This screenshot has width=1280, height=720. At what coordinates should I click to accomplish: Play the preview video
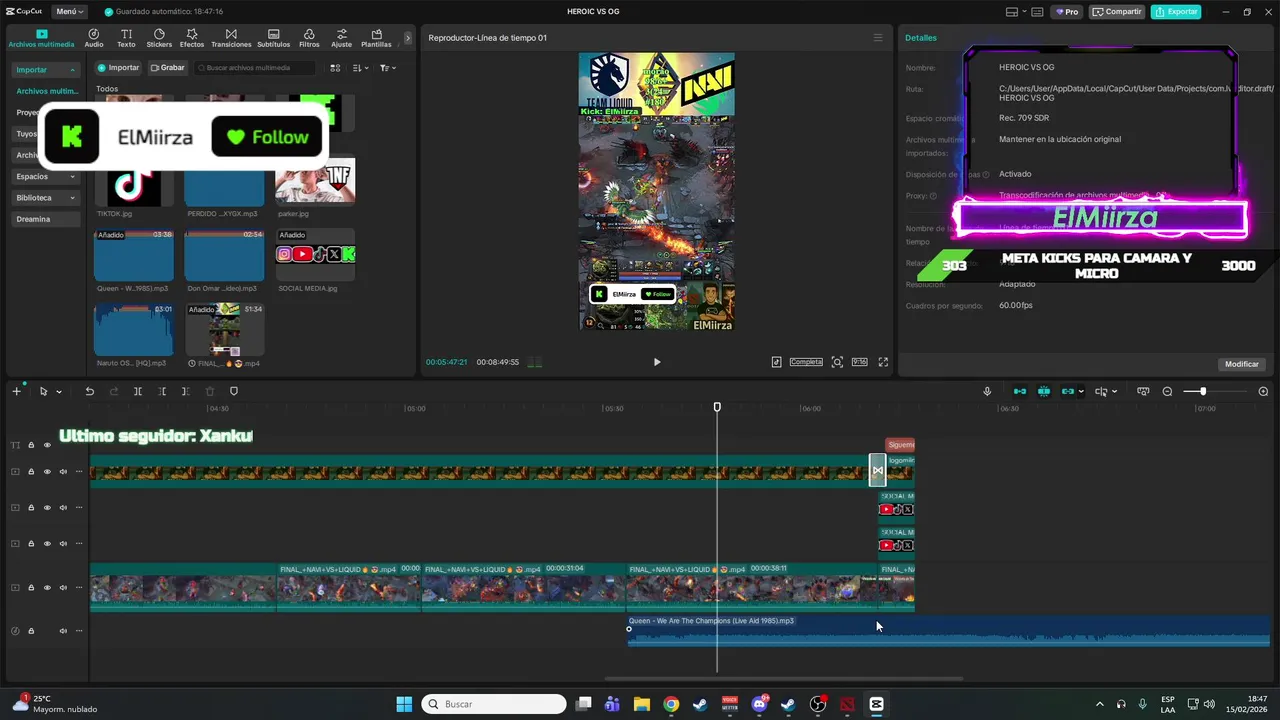[657, 362]
